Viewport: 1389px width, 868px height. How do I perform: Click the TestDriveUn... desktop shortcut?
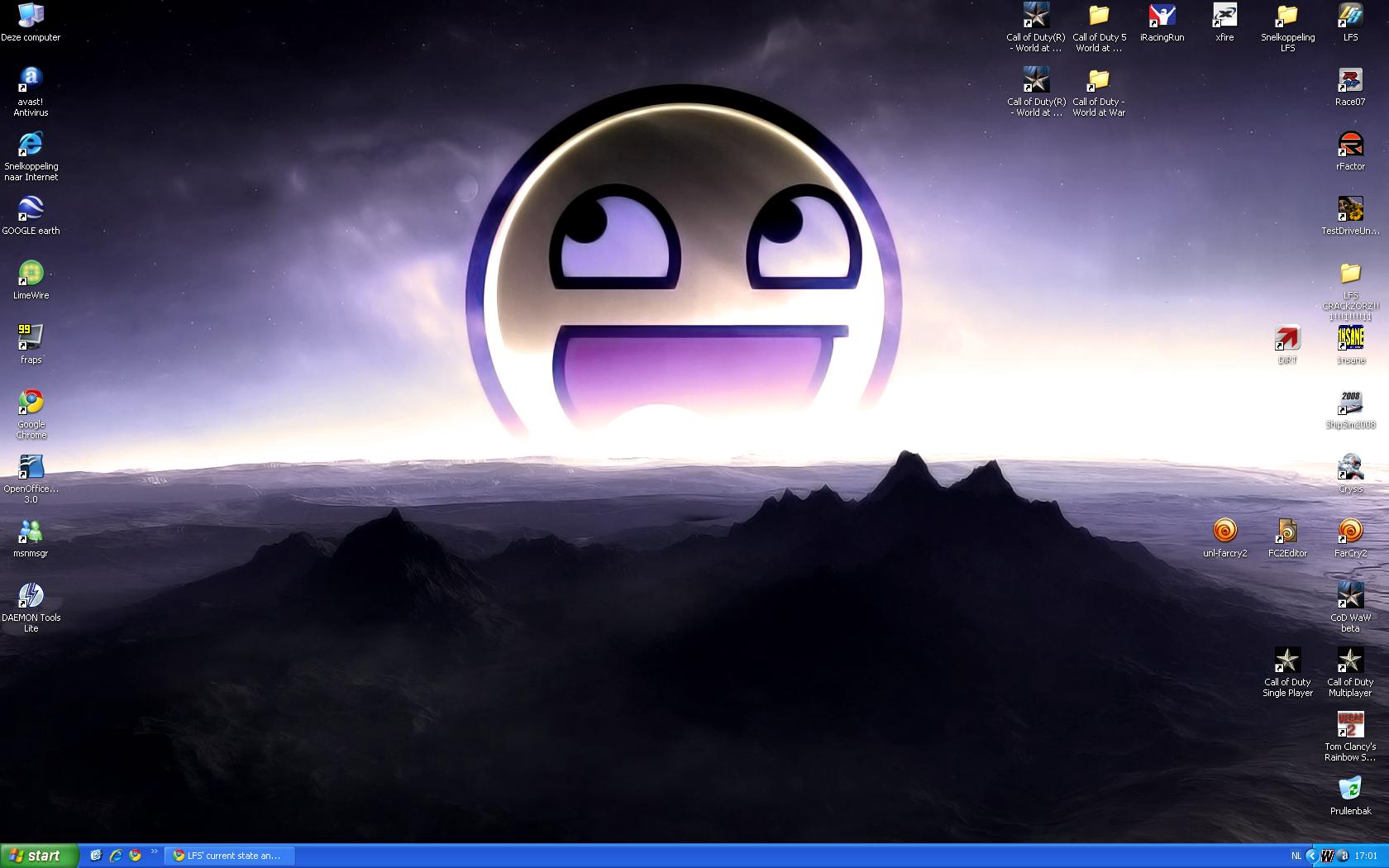click(1350, 216)
